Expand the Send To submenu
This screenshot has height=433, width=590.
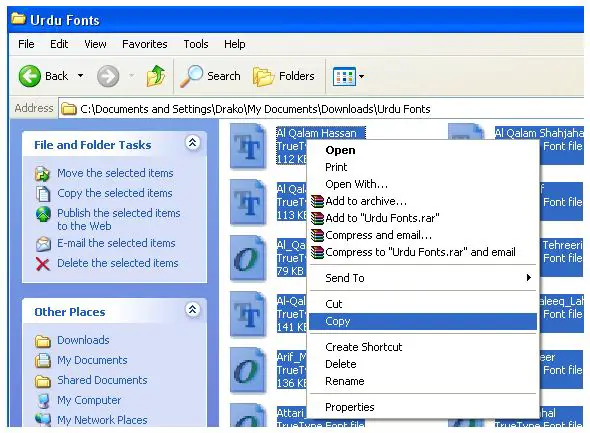423,278
